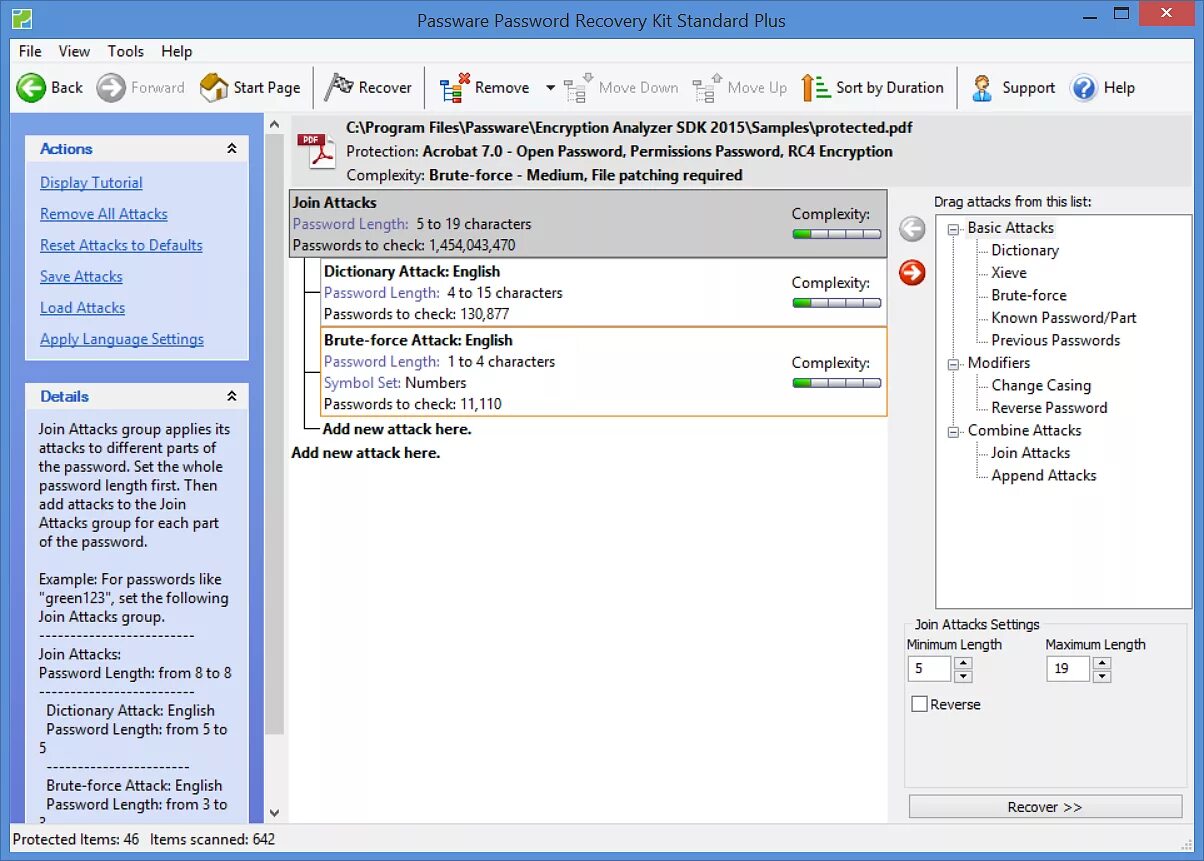Click indented 'Add new attack here.' inside group
This screenshot has width=1204, height=861.
(397, 429)
